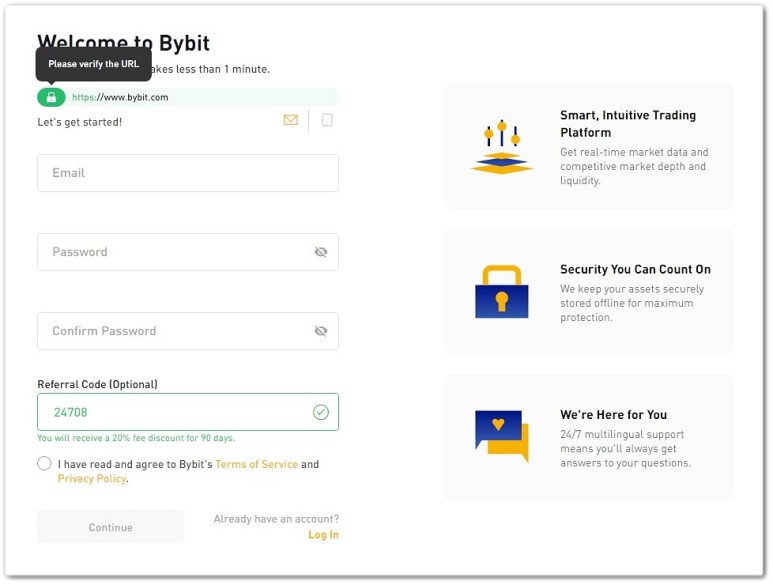Click the assets stored offline description
This screenshot has height=585, width=773.
coord(632,303)
